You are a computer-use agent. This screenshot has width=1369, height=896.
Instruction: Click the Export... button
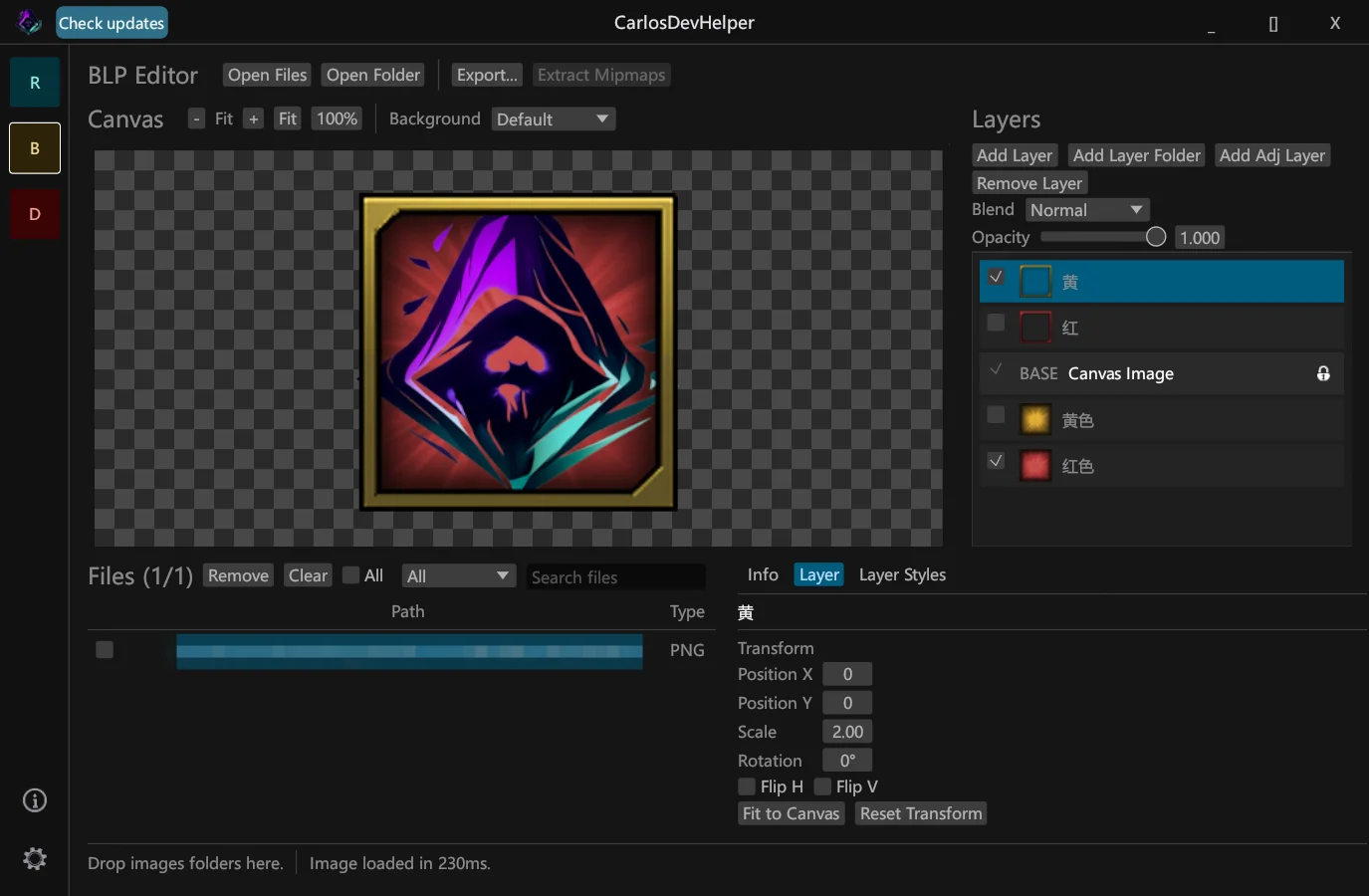click(x=487, y=75)
